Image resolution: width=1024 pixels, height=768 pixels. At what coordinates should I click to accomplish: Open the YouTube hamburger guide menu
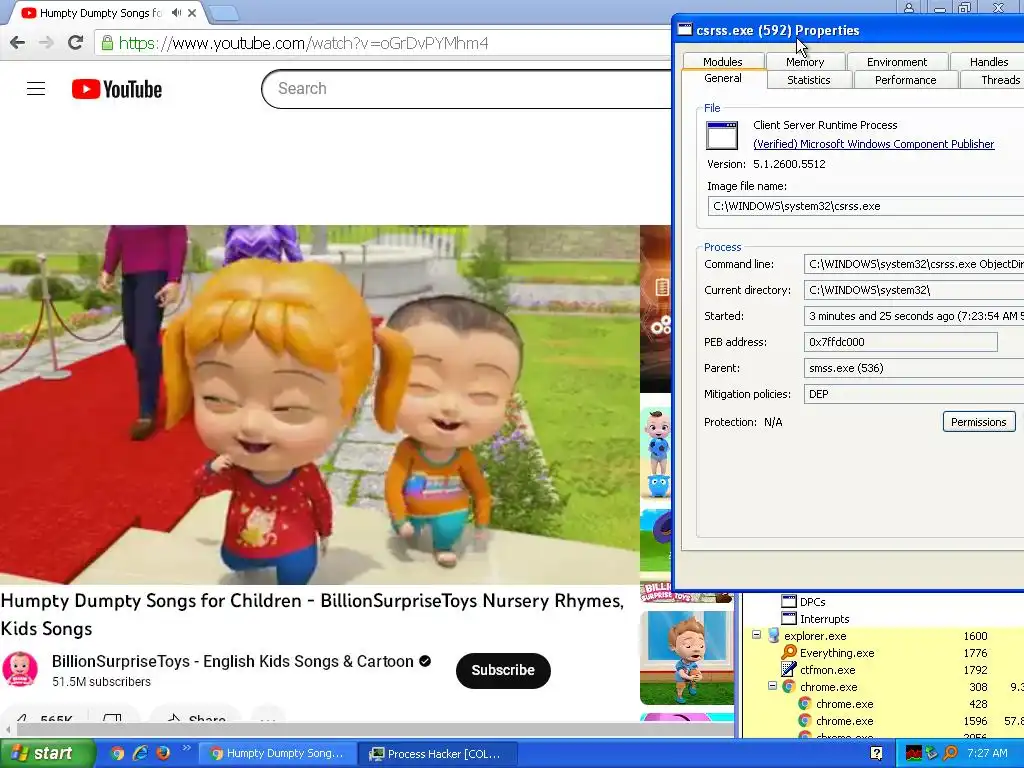36,89
